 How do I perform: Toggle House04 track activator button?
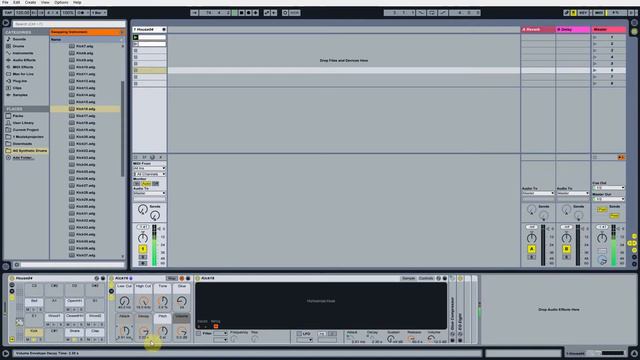(143, 249)
